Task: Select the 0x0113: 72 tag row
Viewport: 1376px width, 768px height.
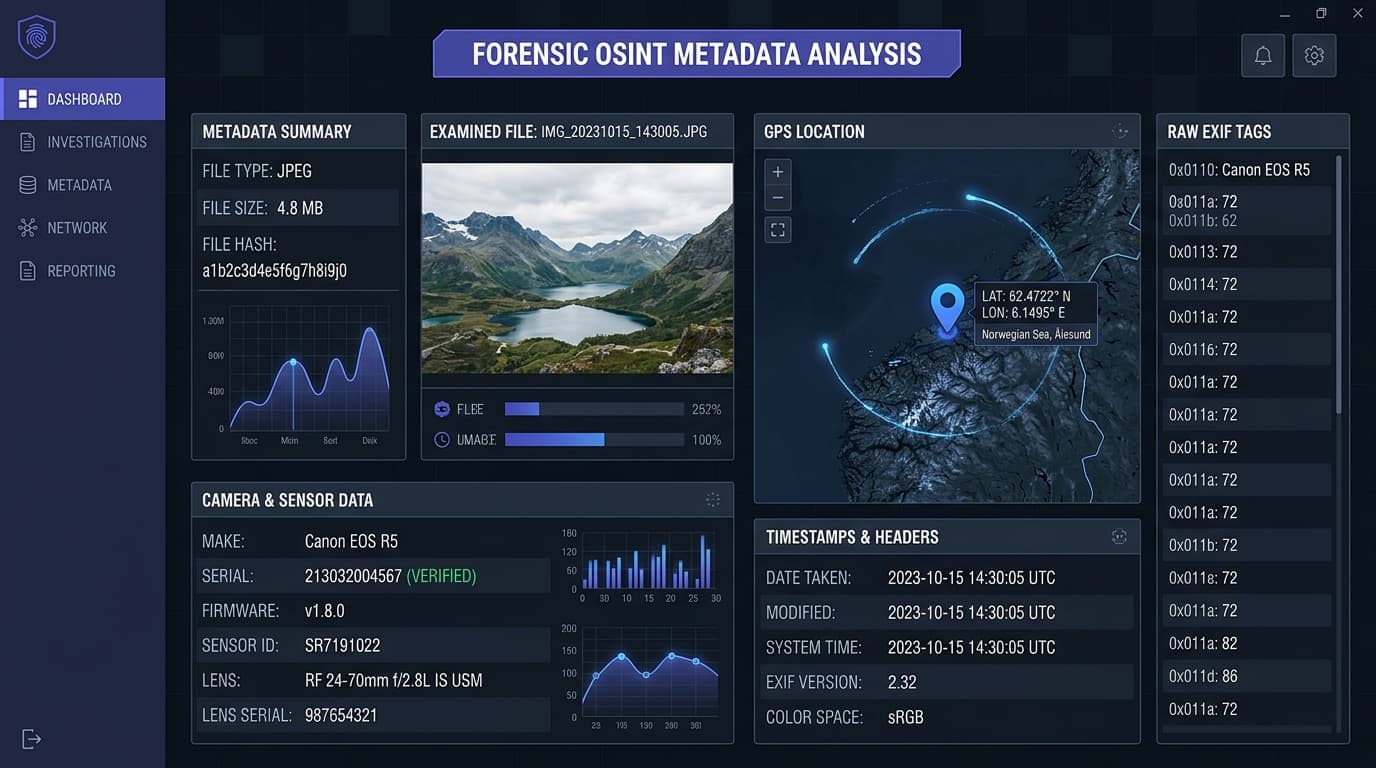Action: (1246, 252)
